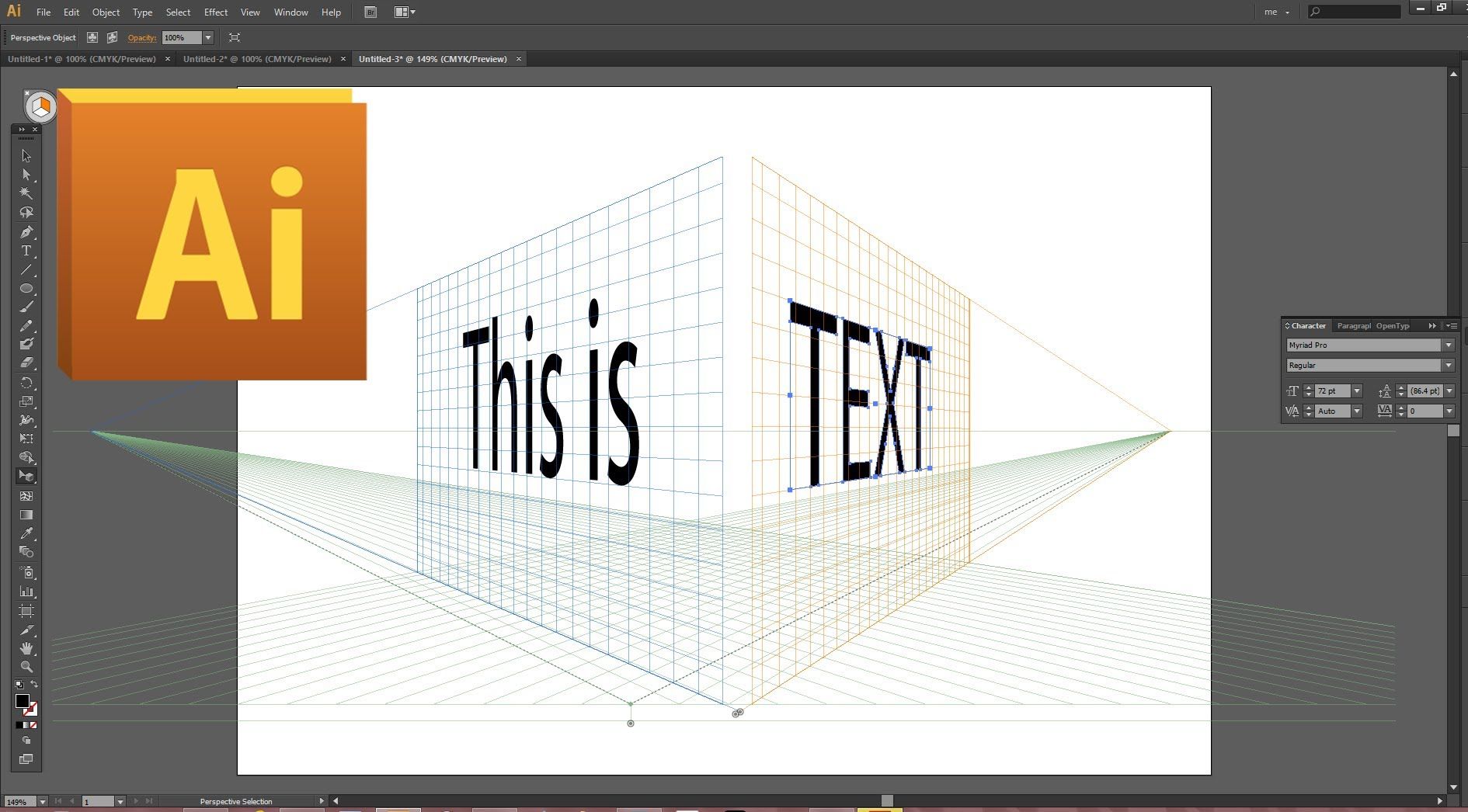1468x812 pixels.
Task: Choose the Eraser tool
Action: [x=26, y=363]
